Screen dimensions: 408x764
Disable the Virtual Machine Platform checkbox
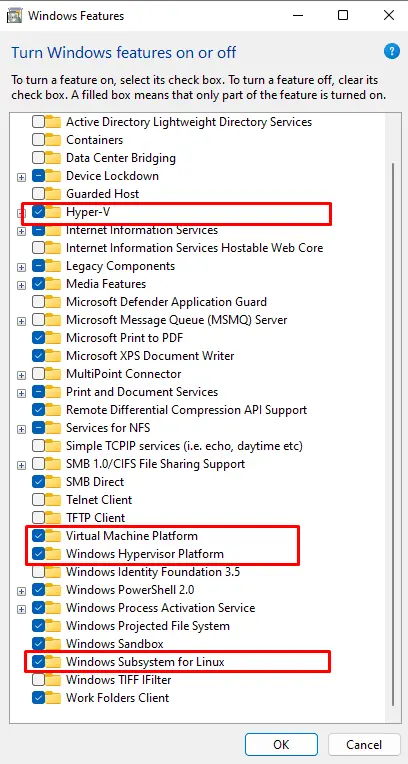39,535
